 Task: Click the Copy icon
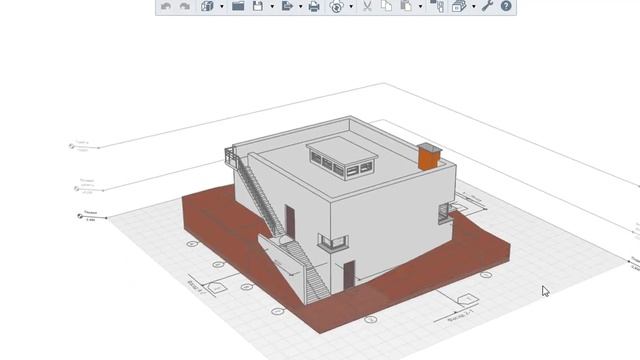(x=386, y=6)
